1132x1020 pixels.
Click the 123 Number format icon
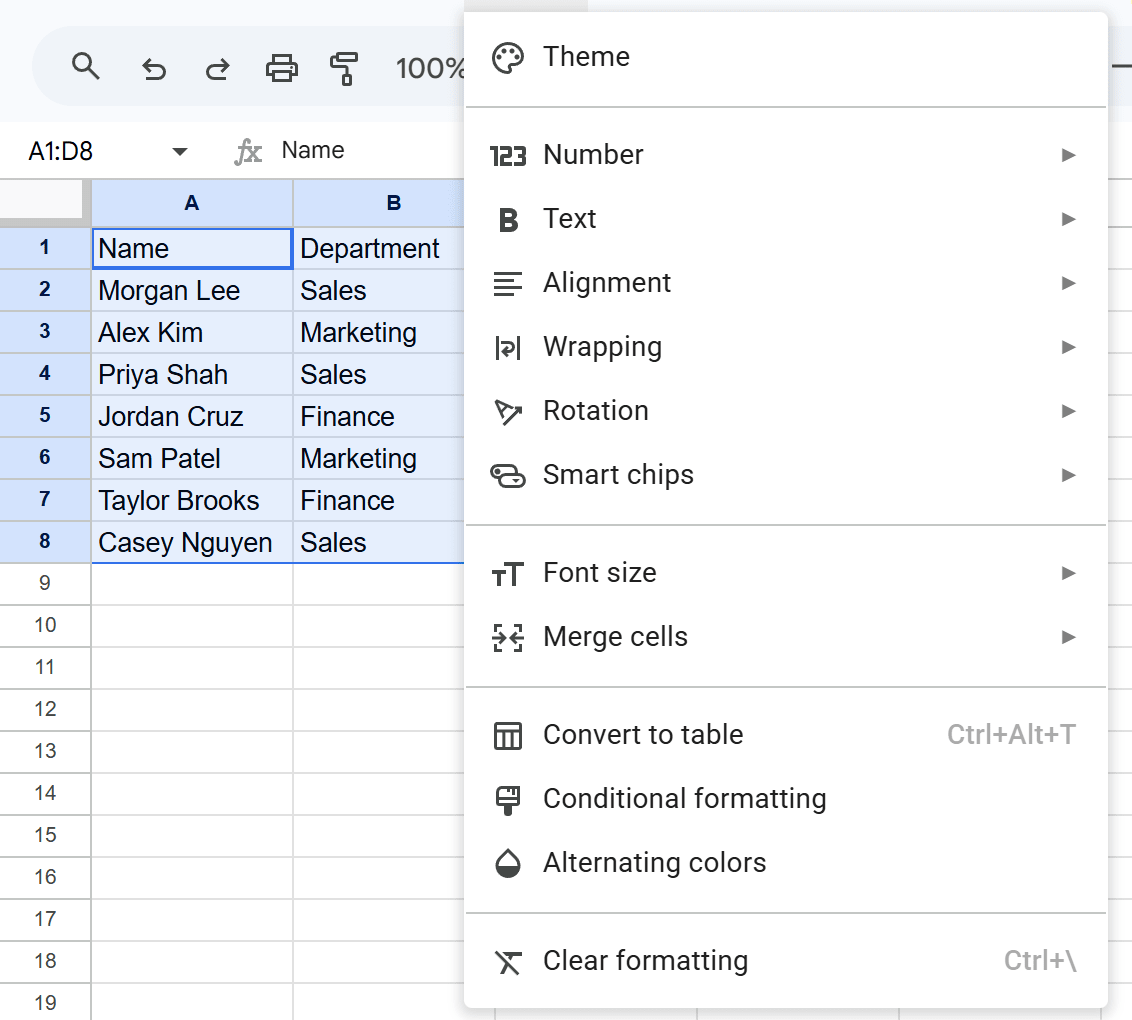click(x=508, y=156)
